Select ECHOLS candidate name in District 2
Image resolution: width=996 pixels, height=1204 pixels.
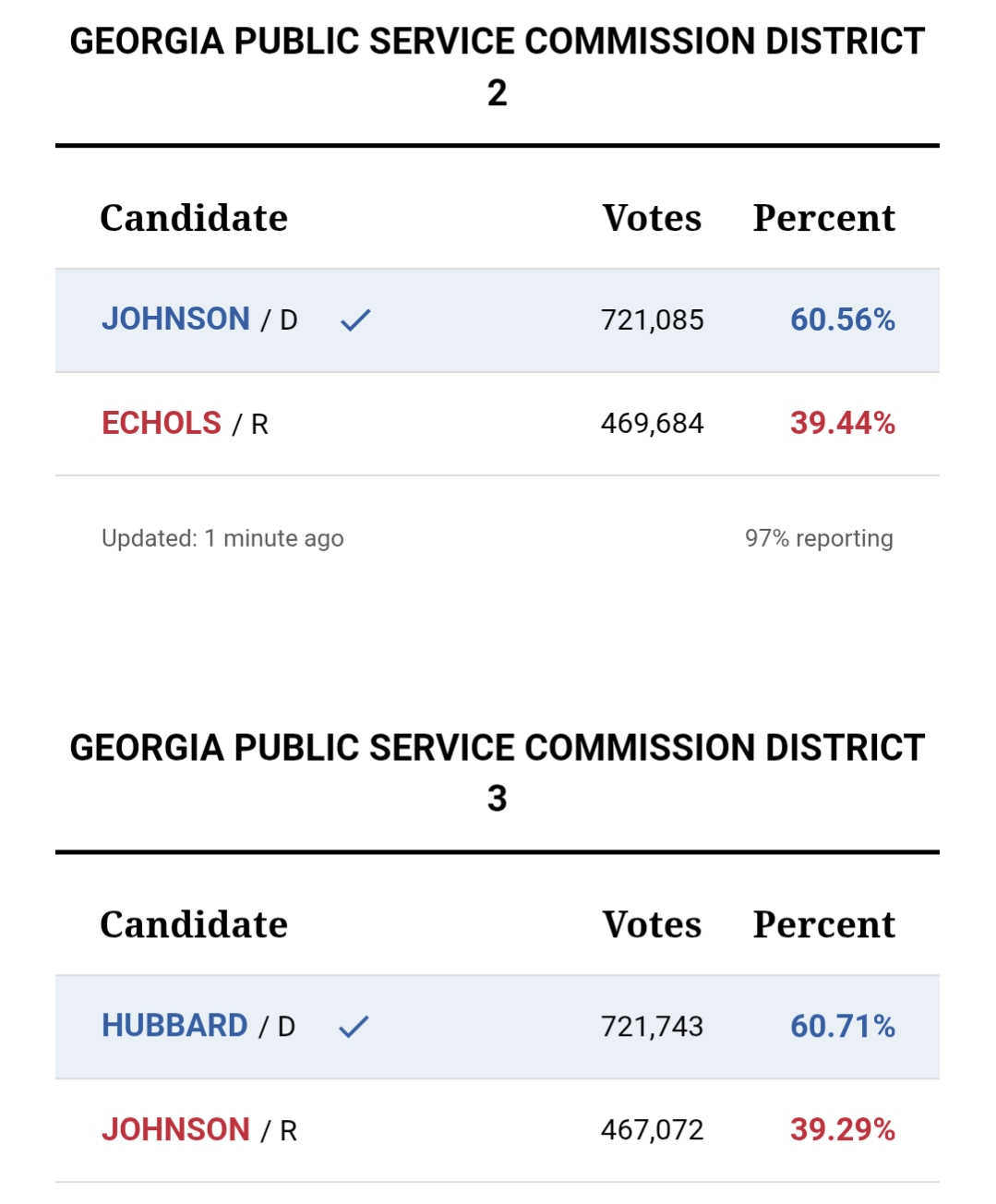coord(162,424)
